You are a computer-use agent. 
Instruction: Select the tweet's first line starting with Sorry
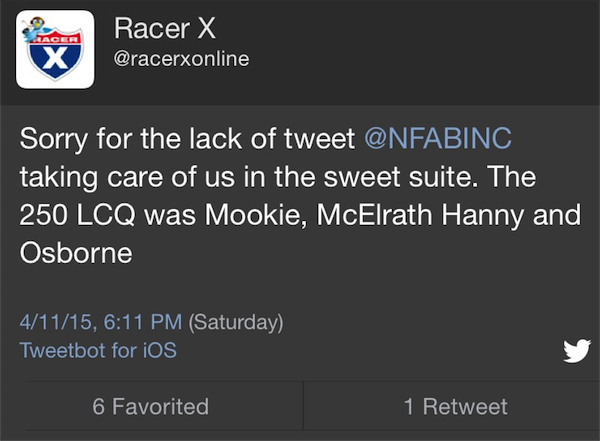[x=190, y=139]
